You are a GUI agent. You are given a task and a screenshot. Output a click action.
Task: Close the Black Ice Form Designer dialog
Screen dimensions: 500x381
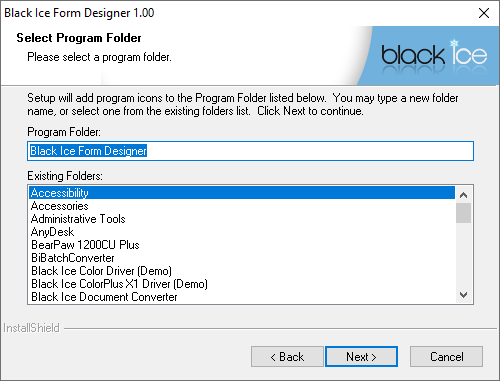(484, 13)
